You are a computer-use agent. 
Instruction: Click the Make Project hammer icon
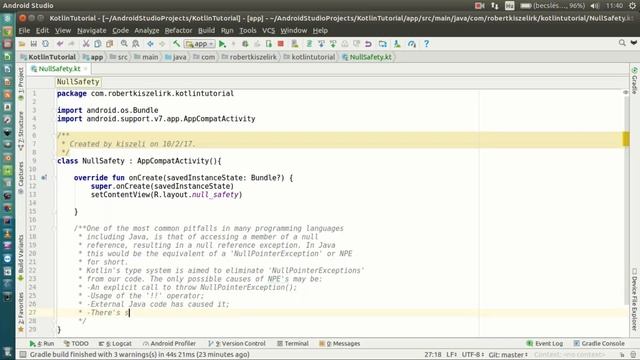point(176,44)
